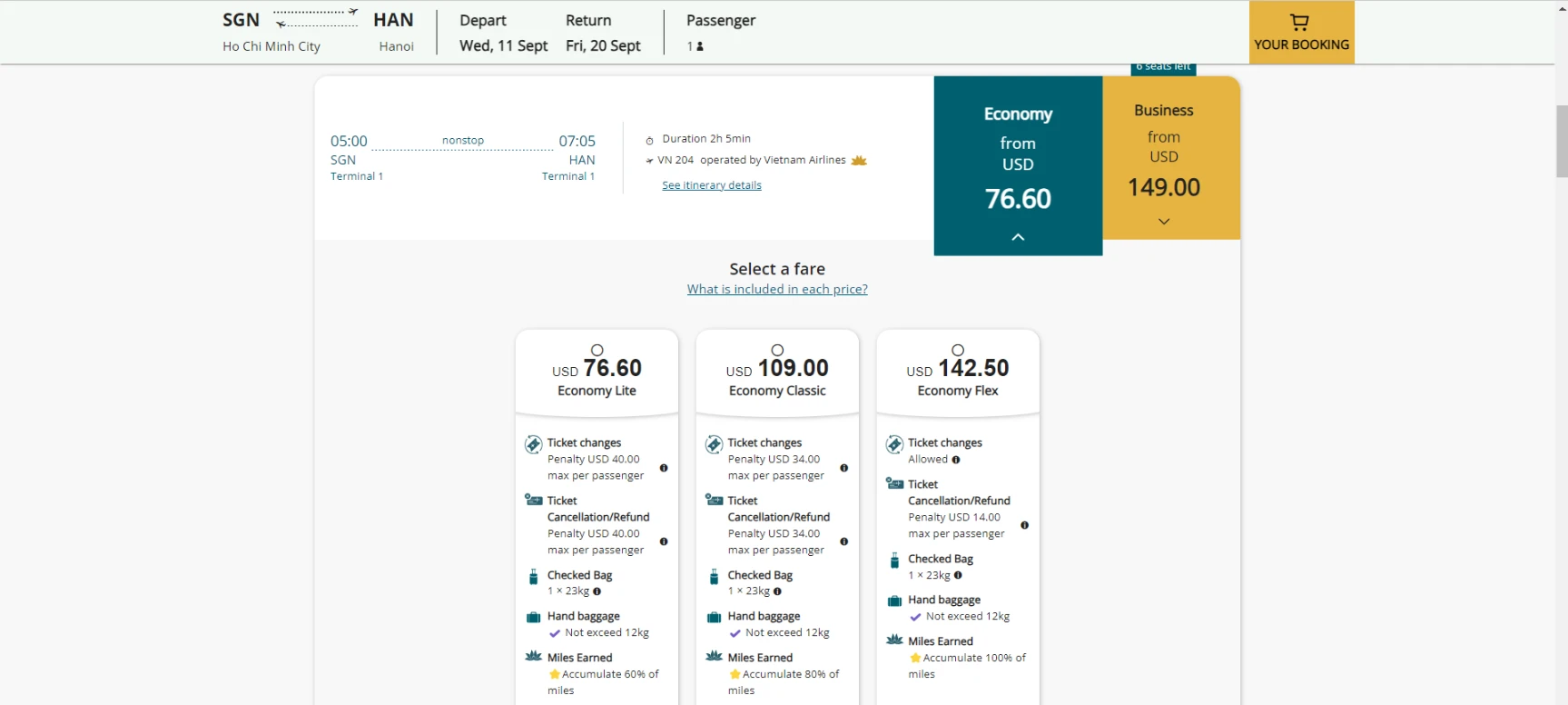Expand the Business fare chevron
1568x705 pixels.
(1164, 222)
